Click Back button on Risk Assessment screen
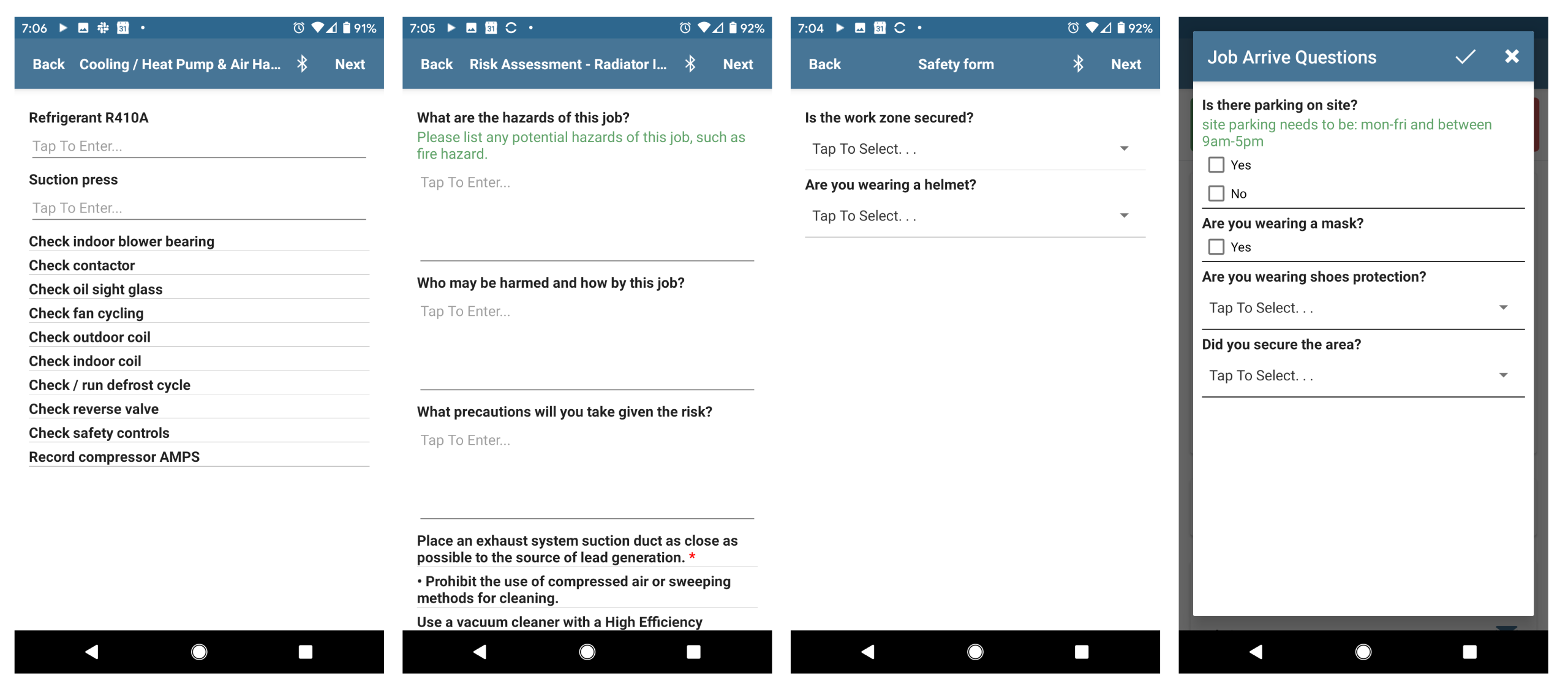The height and width of the screenshot is (689, 1568). coord(435,64)
